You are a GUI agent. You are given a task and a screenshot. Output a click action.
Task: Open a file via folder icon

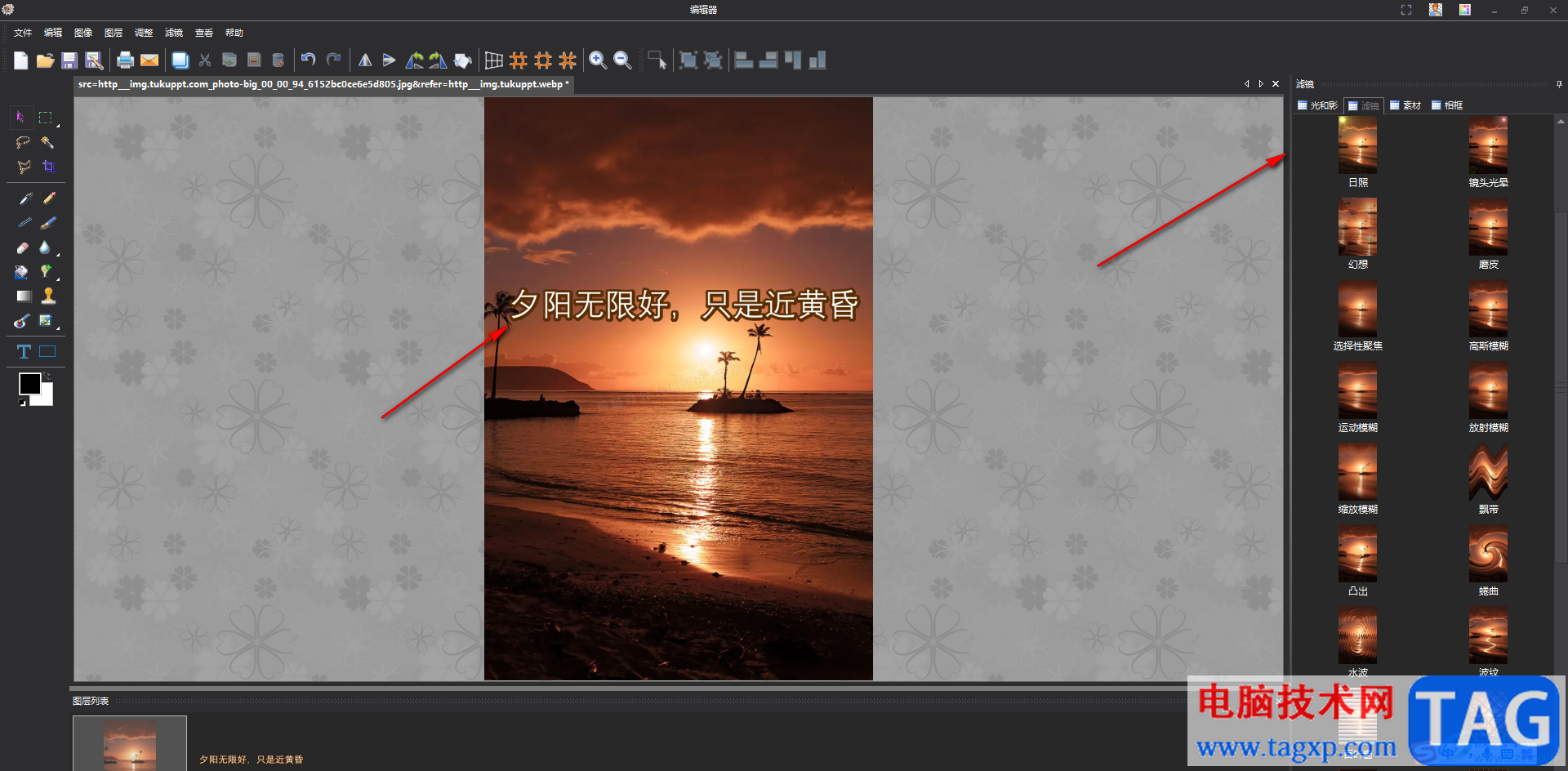pos(45,60)
